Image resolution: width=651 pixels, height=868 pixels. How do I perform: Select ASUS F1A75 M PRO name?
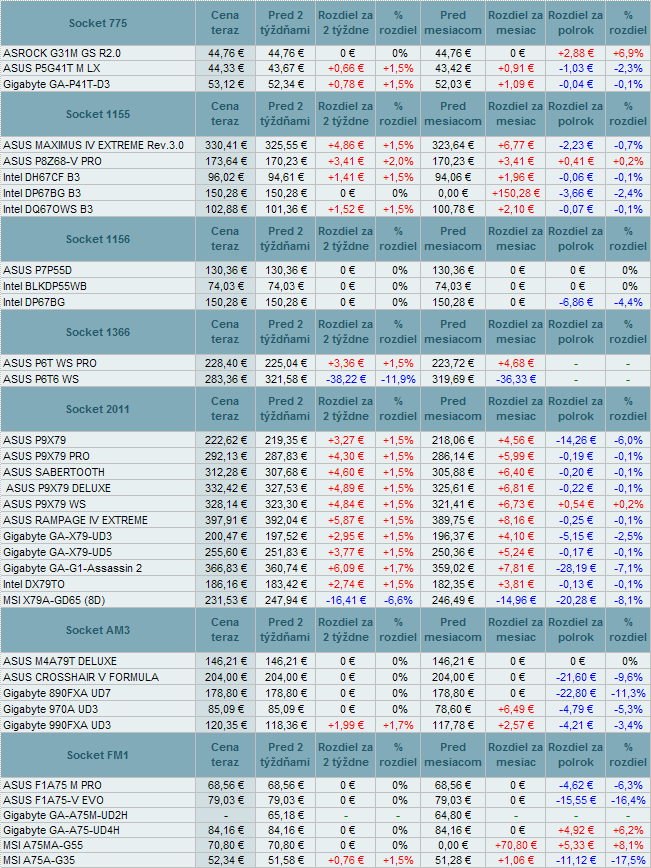click(52, 785)
